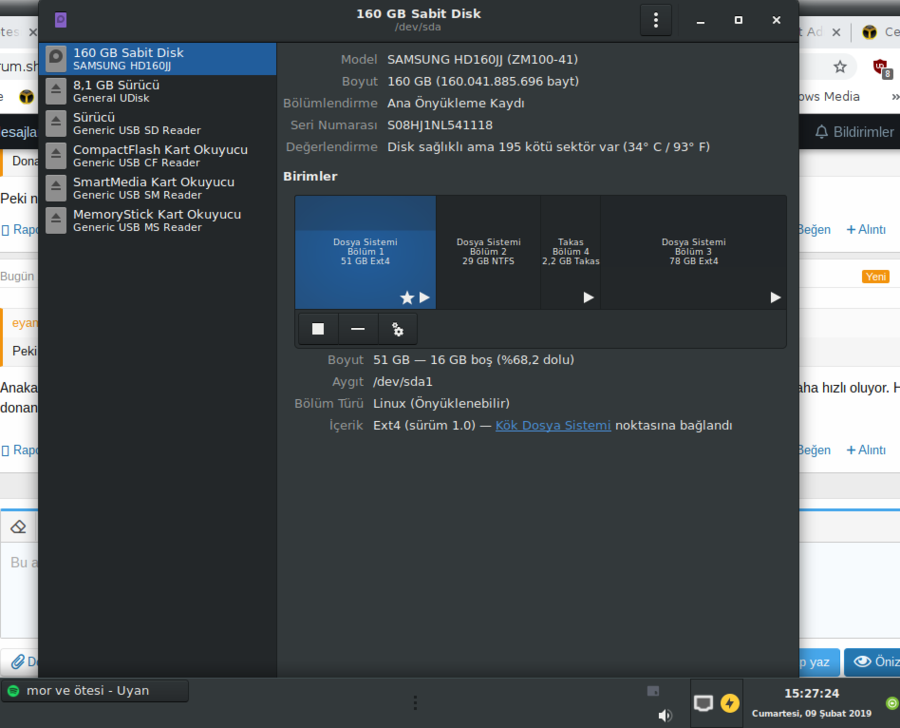Viewport: 900px width, 728px height.
Task: Open the yellow power lightning tray icon
Action: [x=730, y=703]
